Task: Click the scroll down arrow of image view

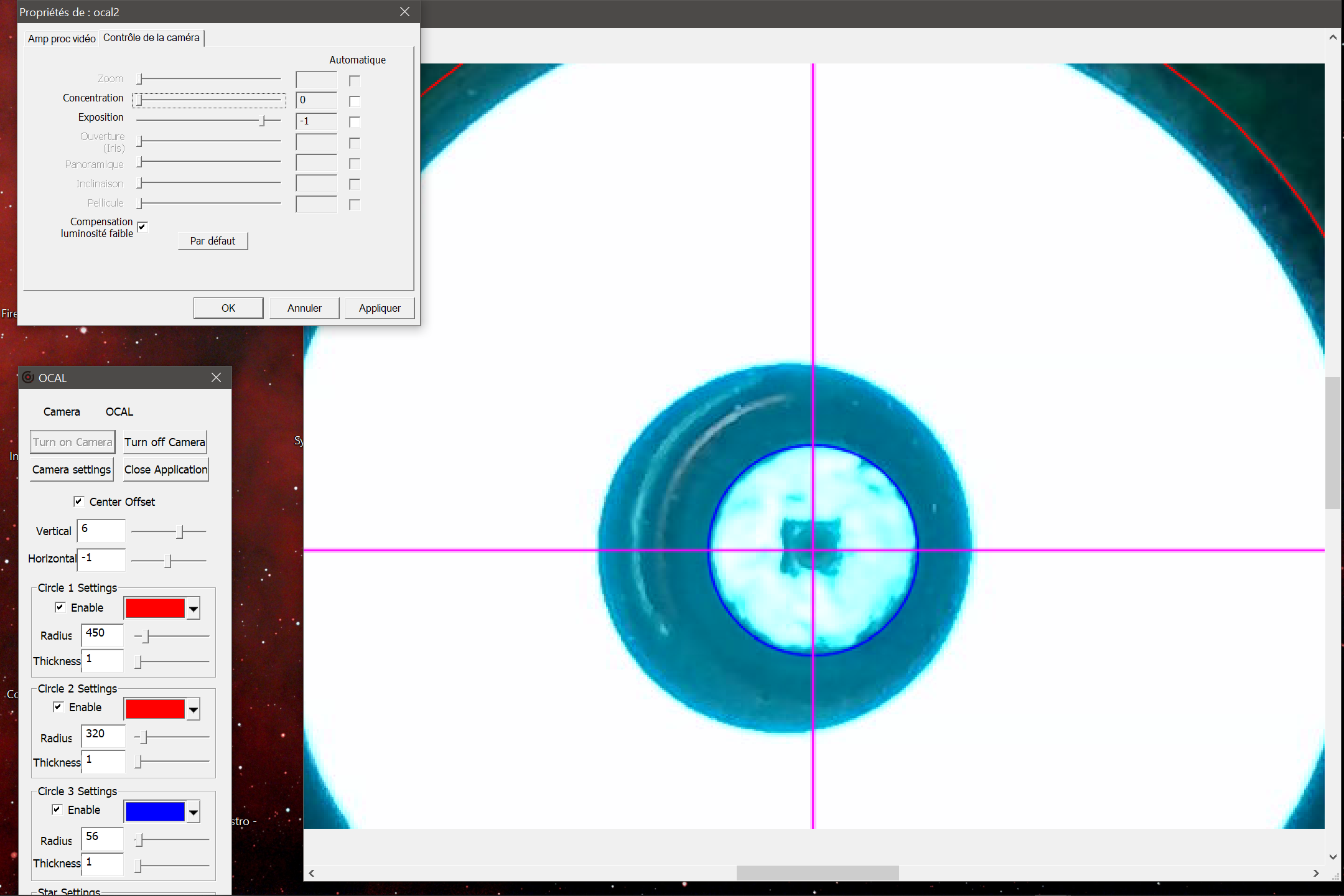Action: tap(1333, 857)
